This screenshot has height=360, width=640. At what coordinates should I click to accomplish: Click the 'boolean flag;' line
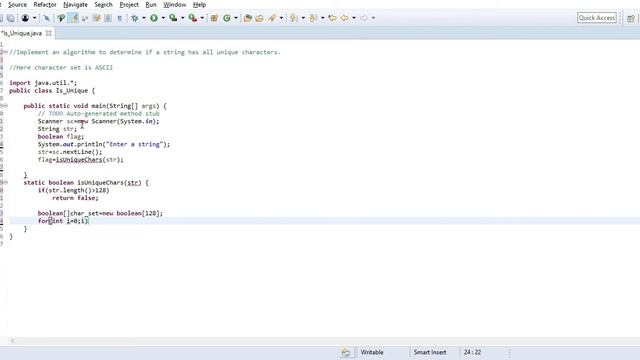tap(61, 137)
